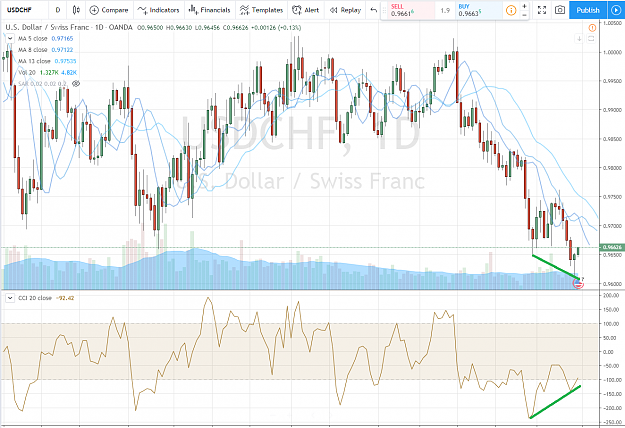Click the undo arrow icon
The height and width of the screenshot is (428, 625).
tap(373, 10)
